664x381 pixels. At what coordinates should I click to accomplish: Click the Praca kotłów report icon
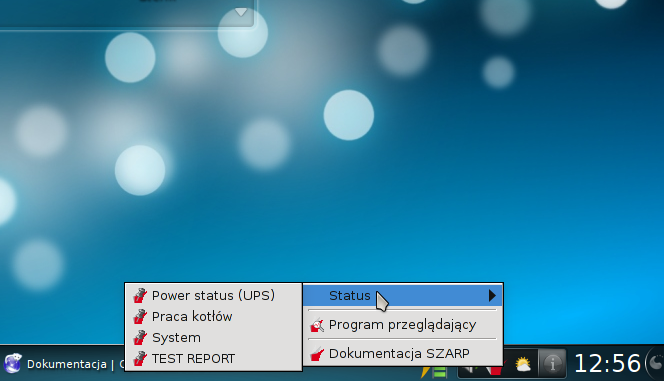coord(140,317)
